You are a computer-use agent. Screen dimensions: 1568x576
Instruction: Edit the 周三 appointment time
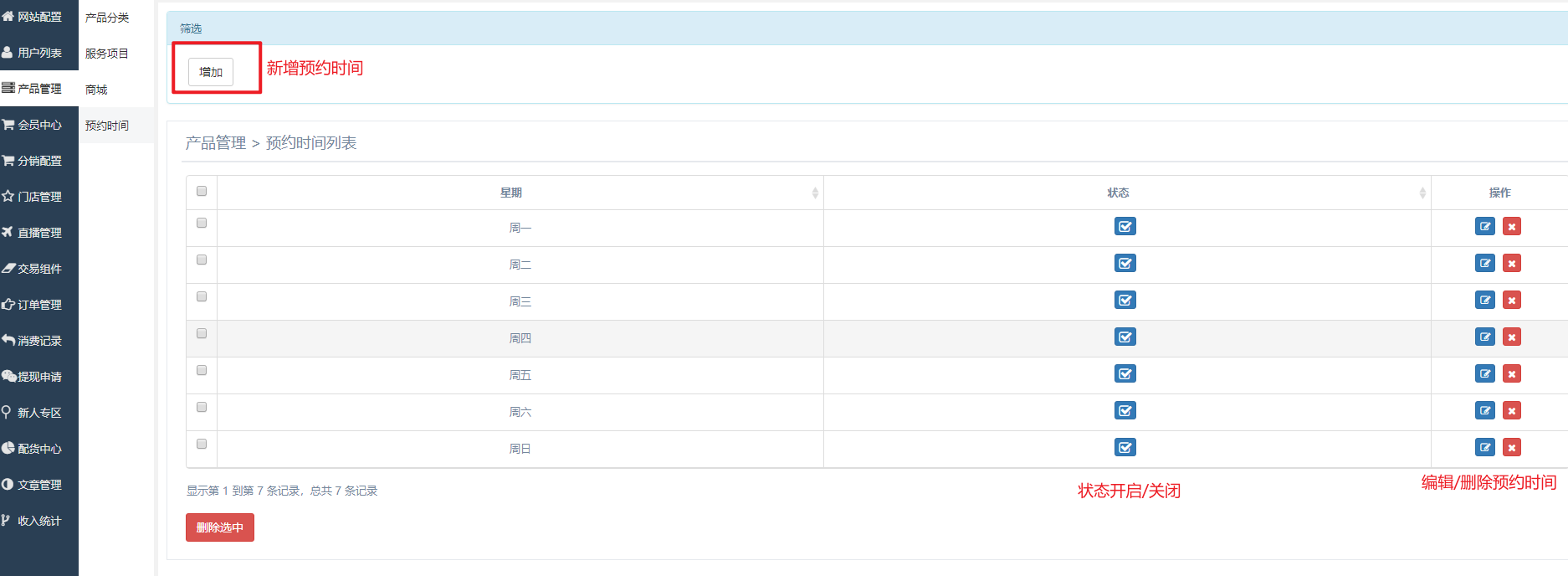click(1484, 300)
